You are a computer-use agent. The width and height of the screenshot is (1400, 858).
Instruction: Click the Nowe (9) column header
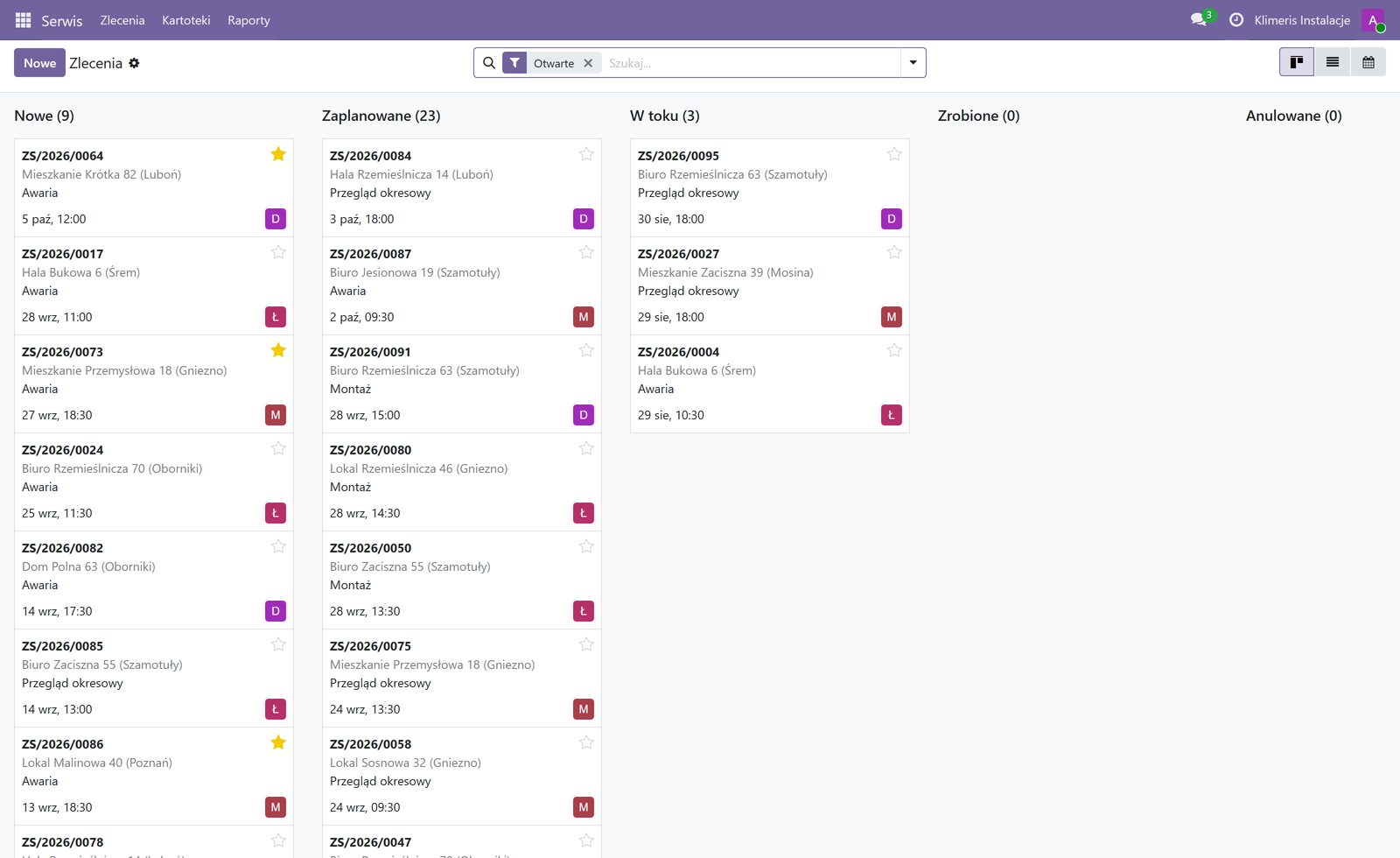coord(45,116)
